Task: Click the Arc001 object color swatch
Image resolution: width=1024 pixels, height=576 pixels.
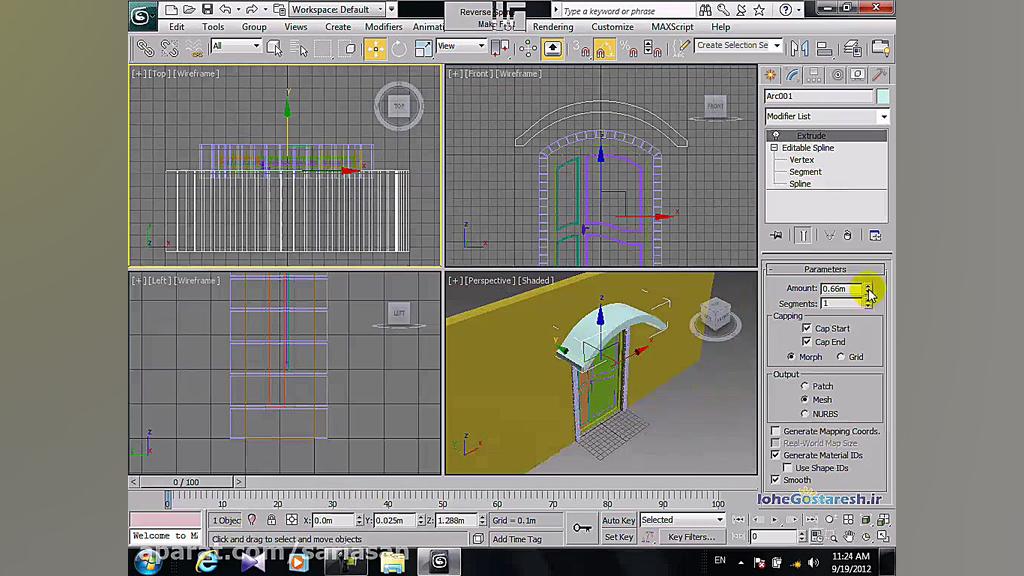Action: 883,96
